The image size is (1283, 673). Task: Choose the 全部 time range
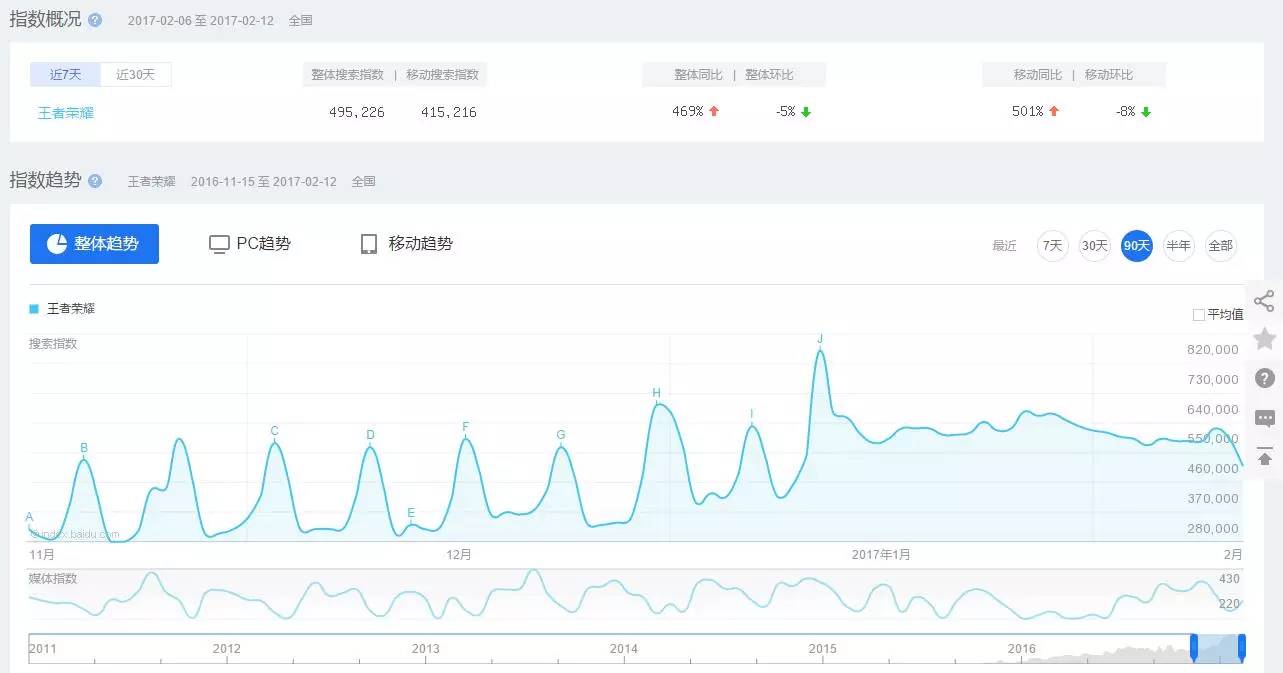1221,245
